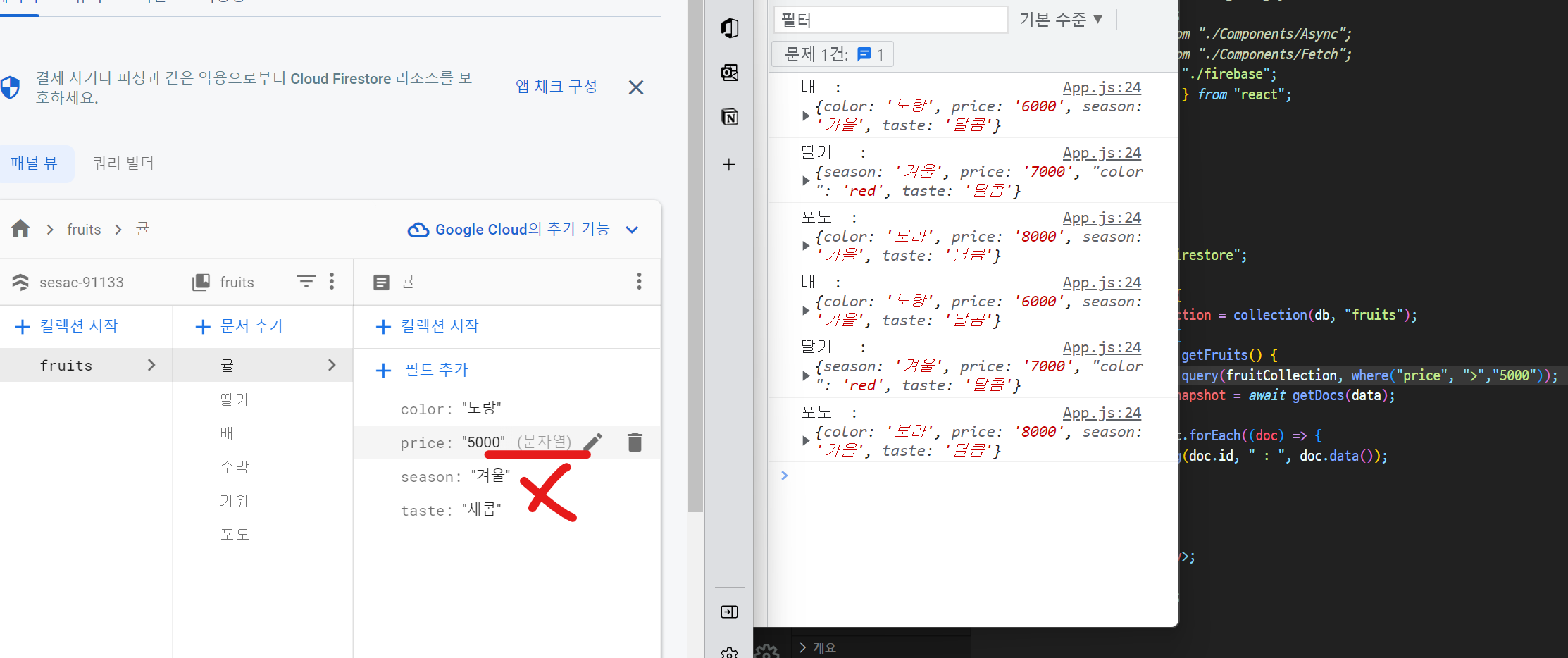The image size is (1568, 658).
Task: Click 필드 추가 button
Action: pos(422,370)
